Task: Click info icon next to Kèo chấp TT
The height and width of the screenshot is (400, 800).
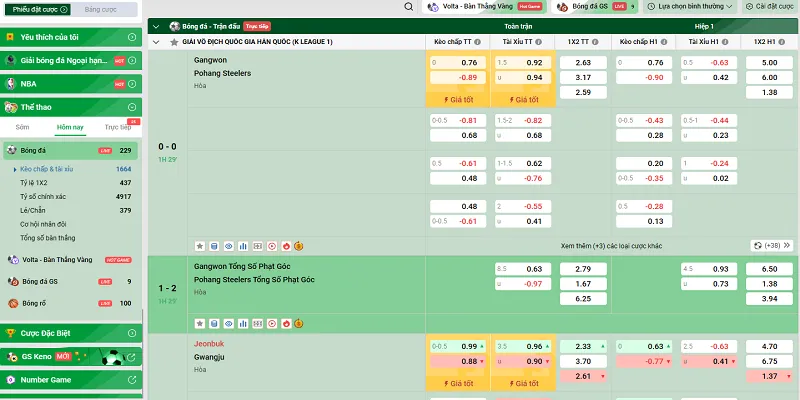Action: click(x=479, y=42)
